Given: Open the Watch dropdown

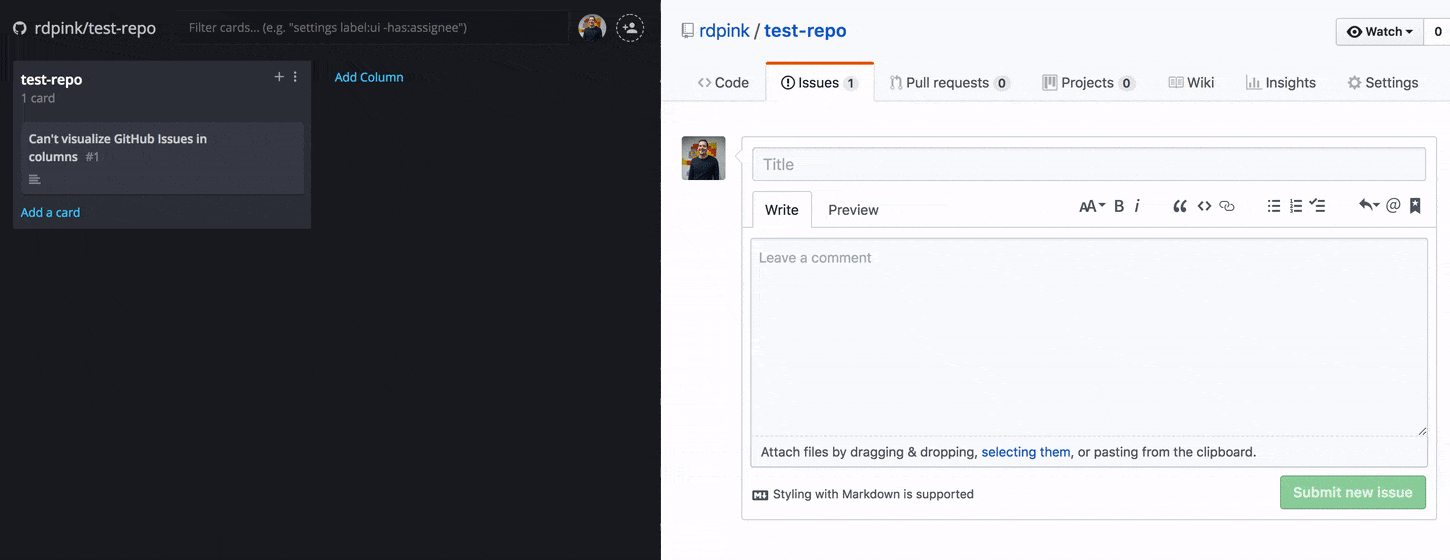Looking at the screenshot, I should pos(1381,32).
